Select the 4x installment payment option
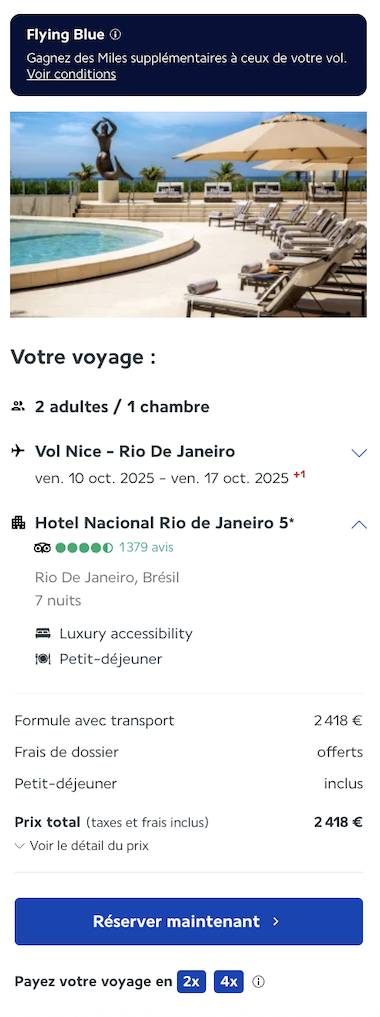This screenshot has width=380, height=1017. [229, 982]
